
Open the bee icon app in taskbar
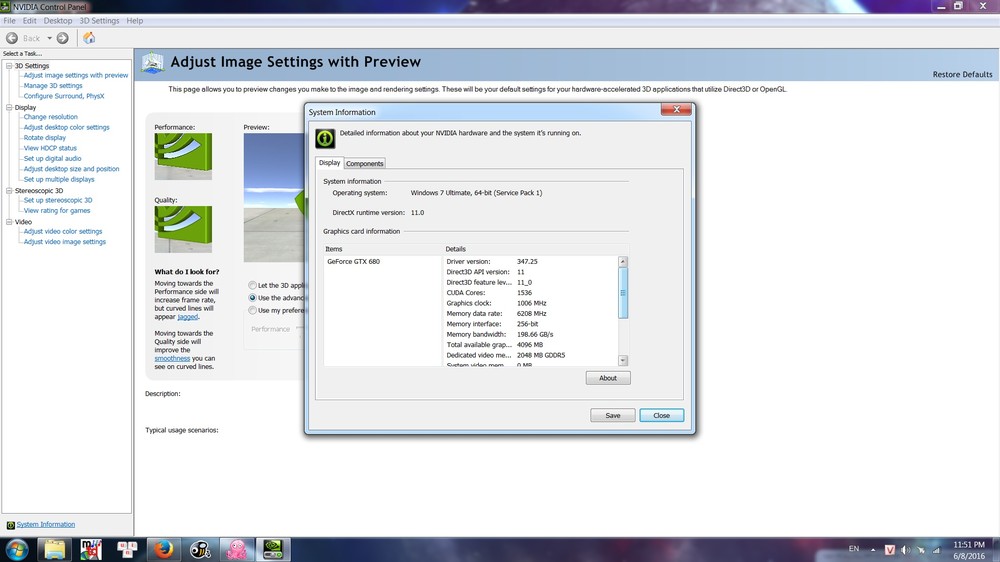tap(200, 549)
